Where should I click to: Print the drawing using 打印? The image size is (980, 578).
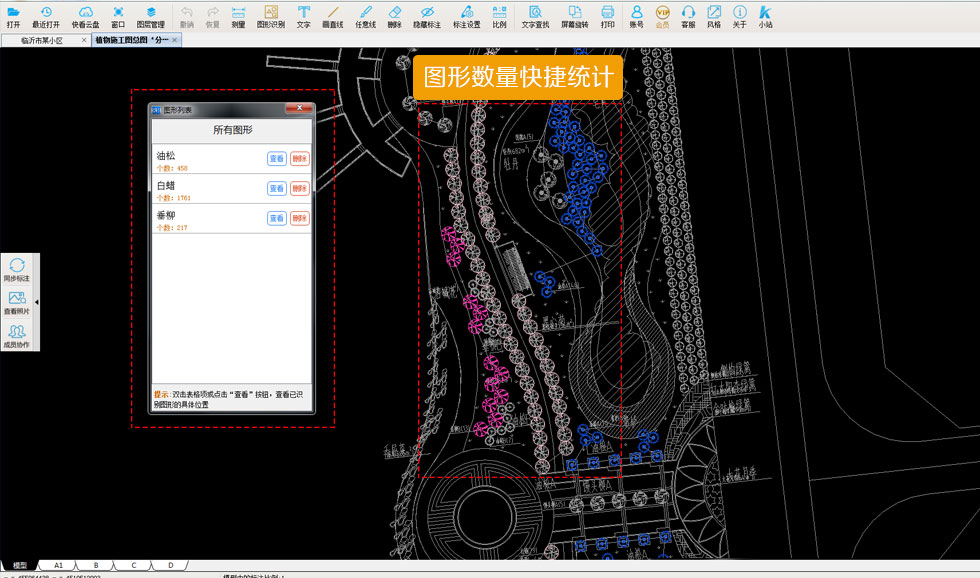608,15
